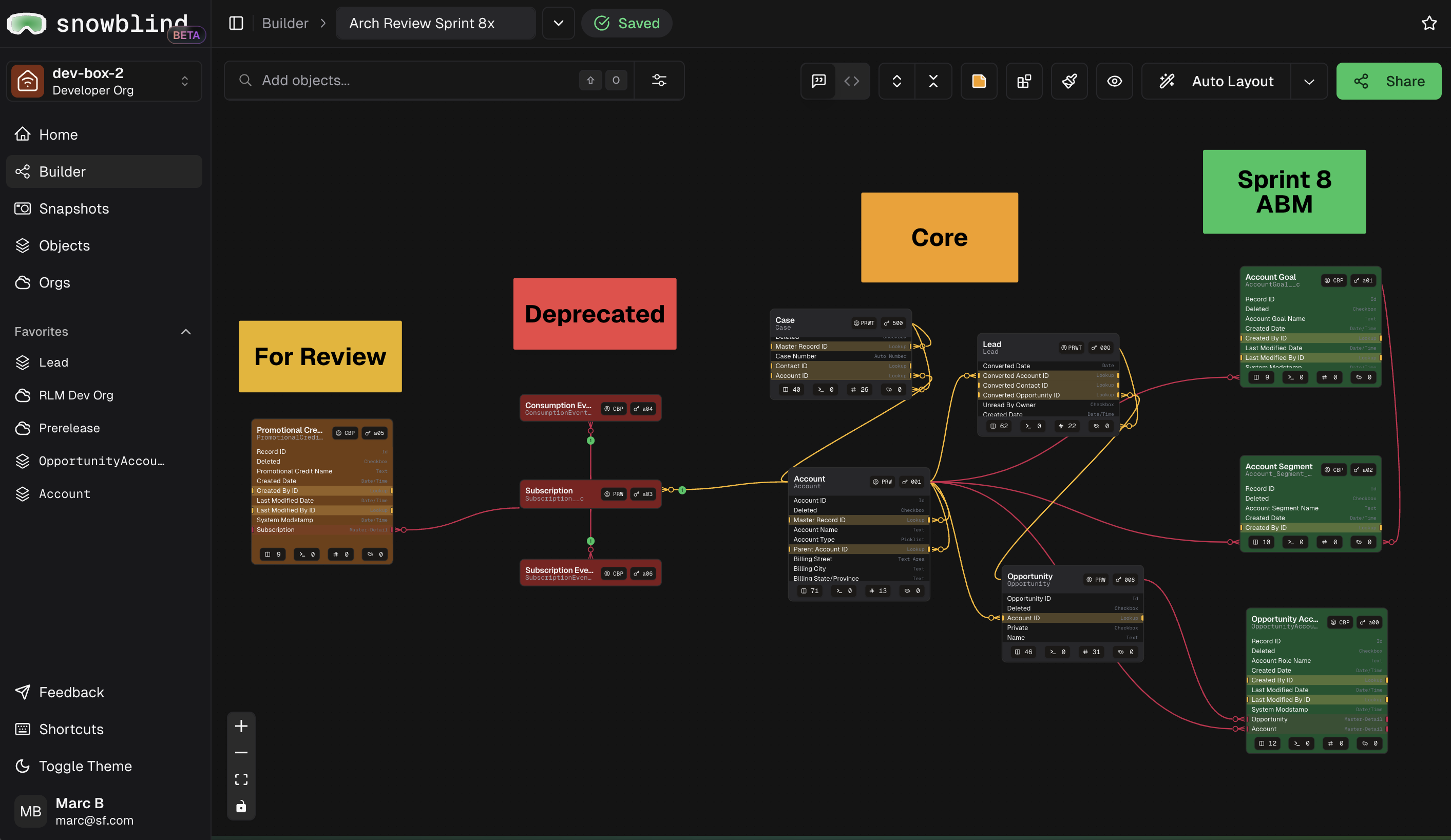Open the comment annotations view
Screen dimensions: 1451x840
pos(818,81)
